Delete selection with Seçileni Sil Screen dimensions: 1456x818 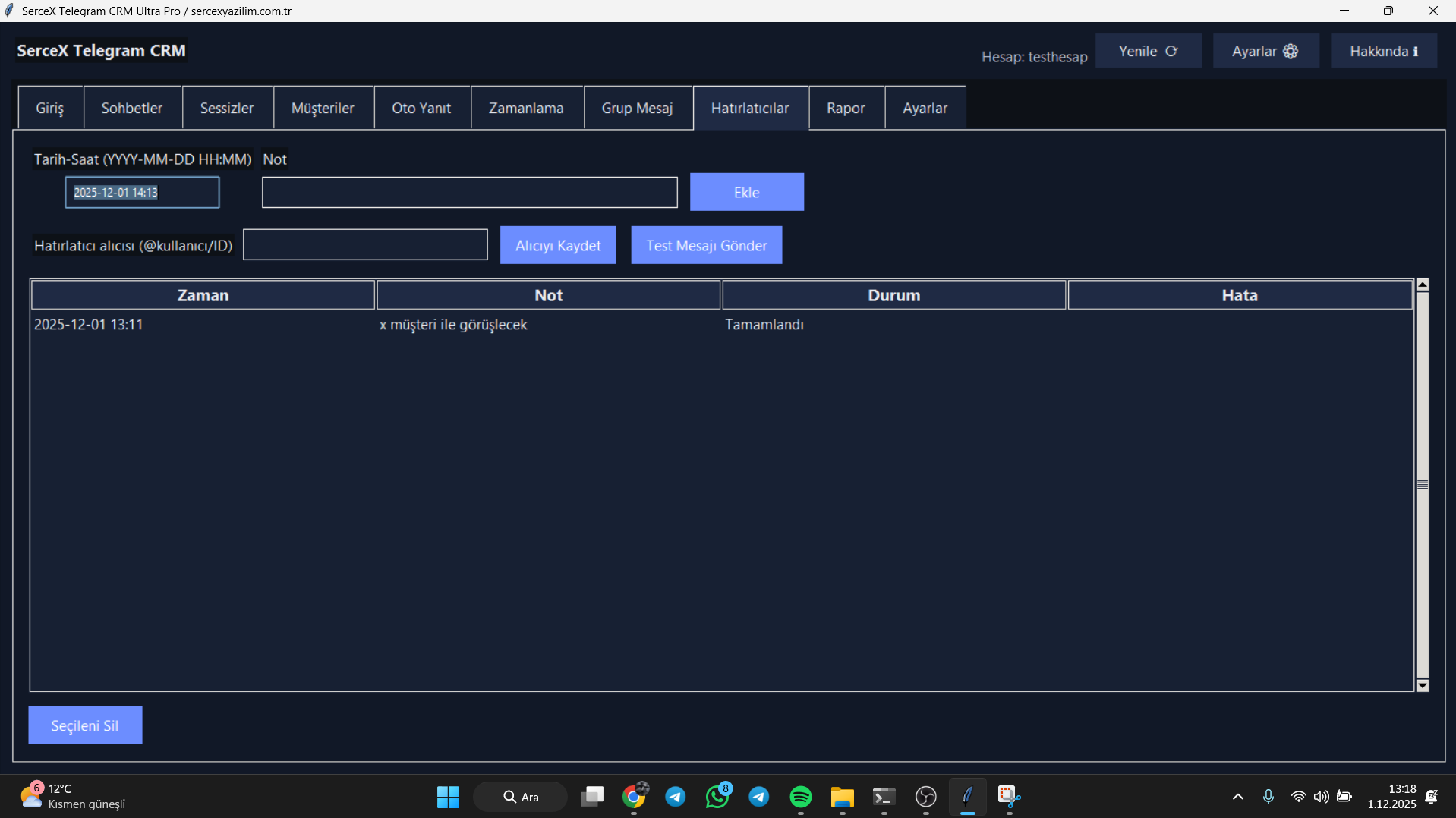(x=85, y=725)
